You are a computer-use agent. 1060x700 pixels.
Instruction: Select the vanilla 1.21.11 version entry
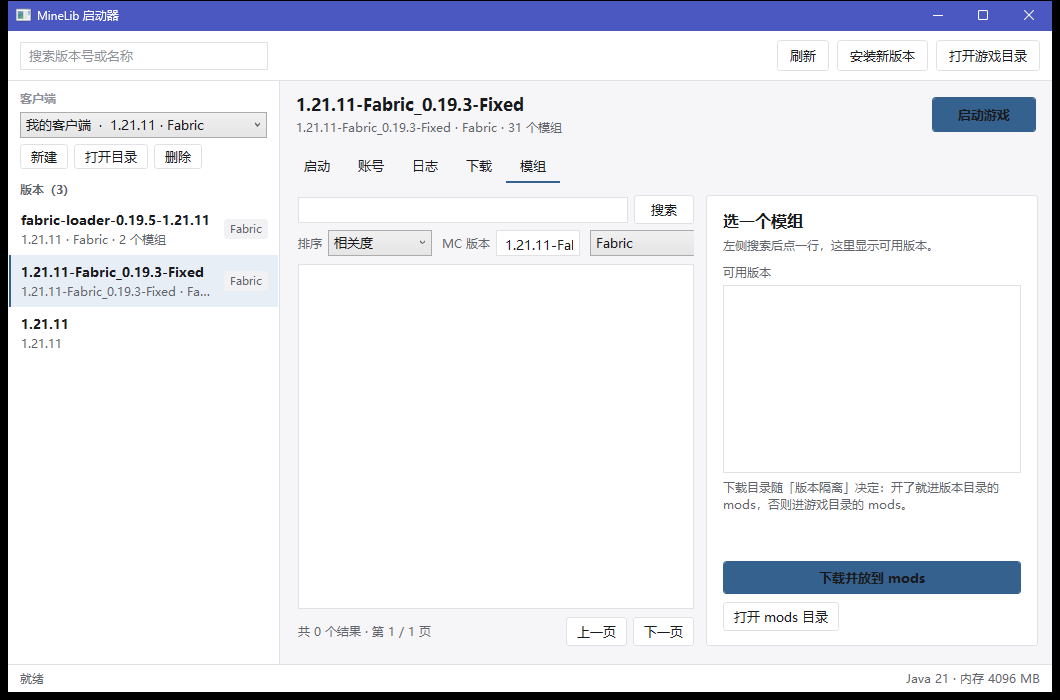click(x=143, y=333)
